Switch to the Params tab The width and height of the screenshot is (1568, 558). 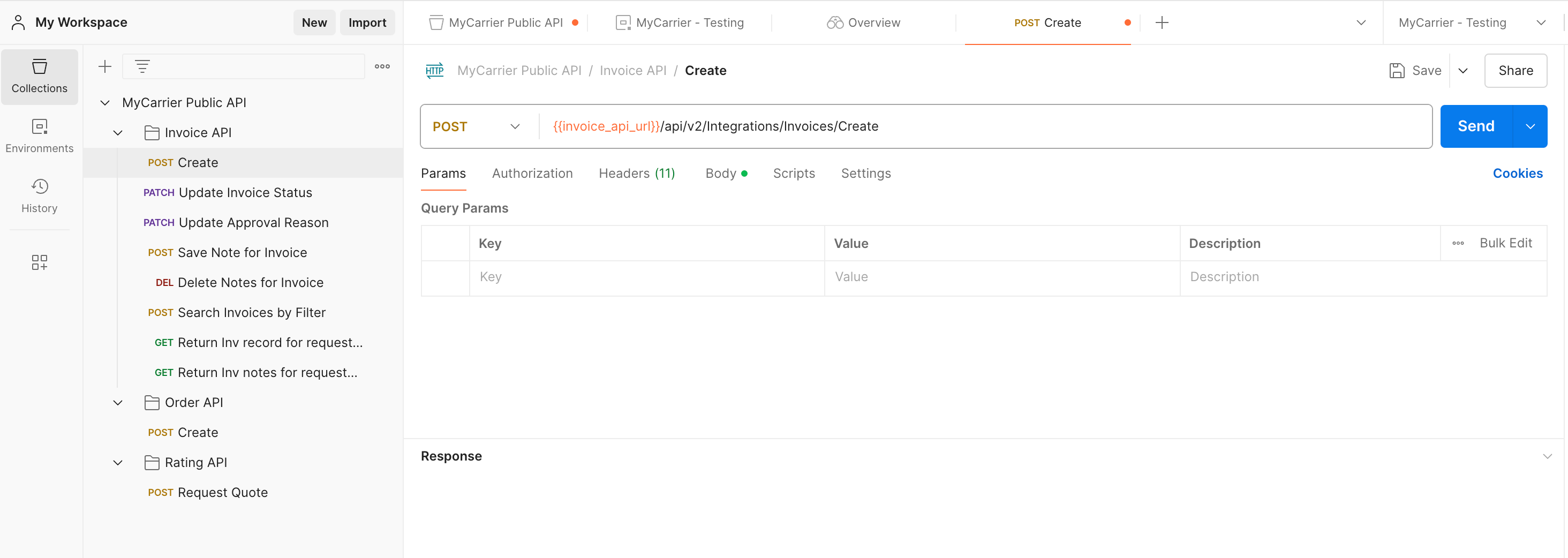(x=443, y=174)
